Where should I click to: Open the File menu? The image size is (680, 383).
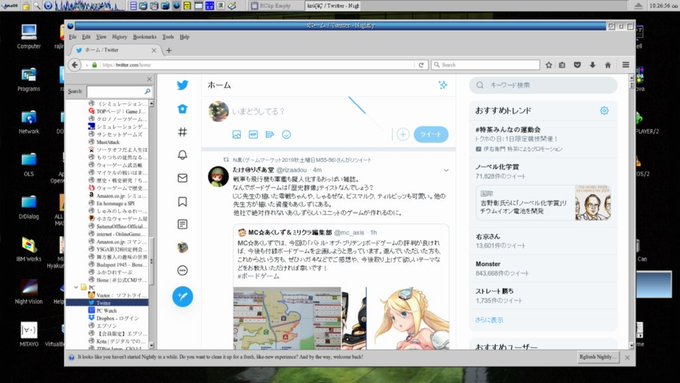[x=72, y=37]
